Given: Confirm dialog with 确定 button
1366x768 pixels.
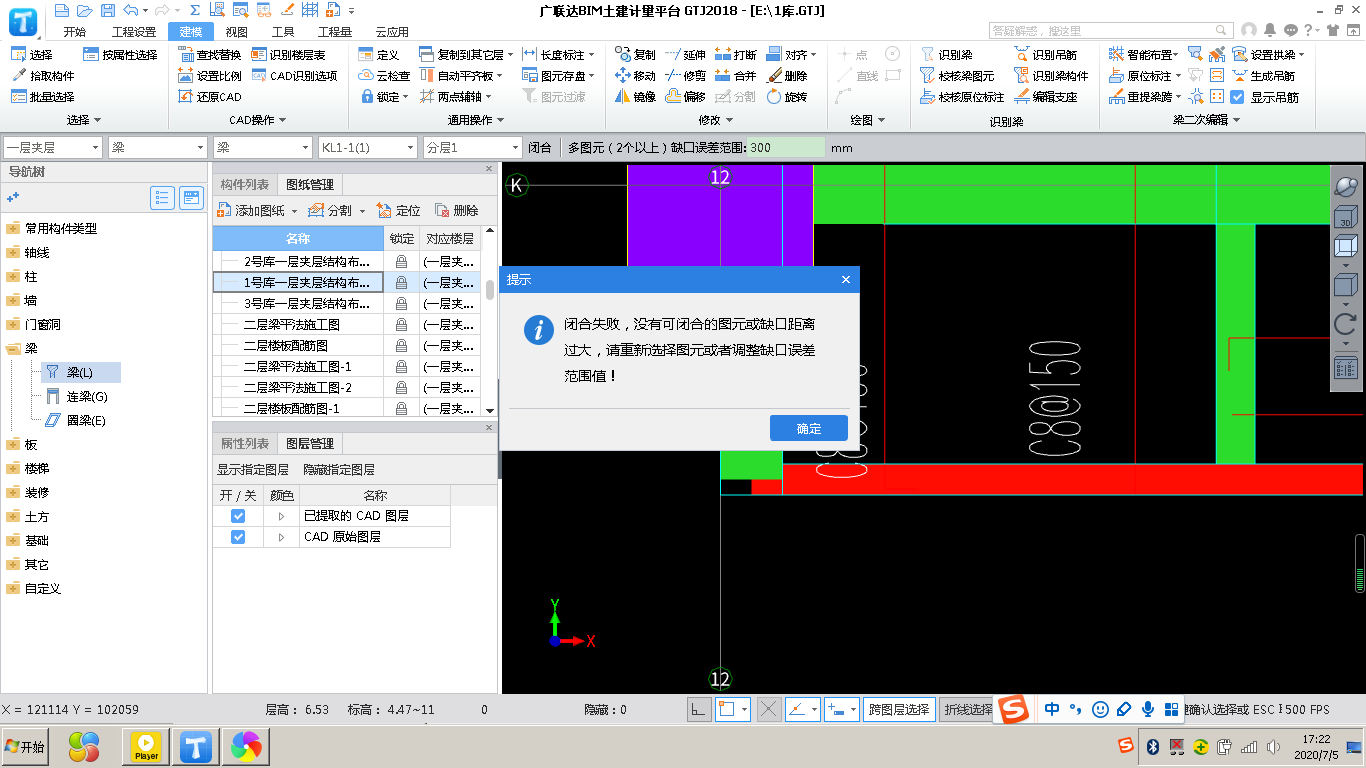Looking at the screenshot, I should click(x=808, y=428).
